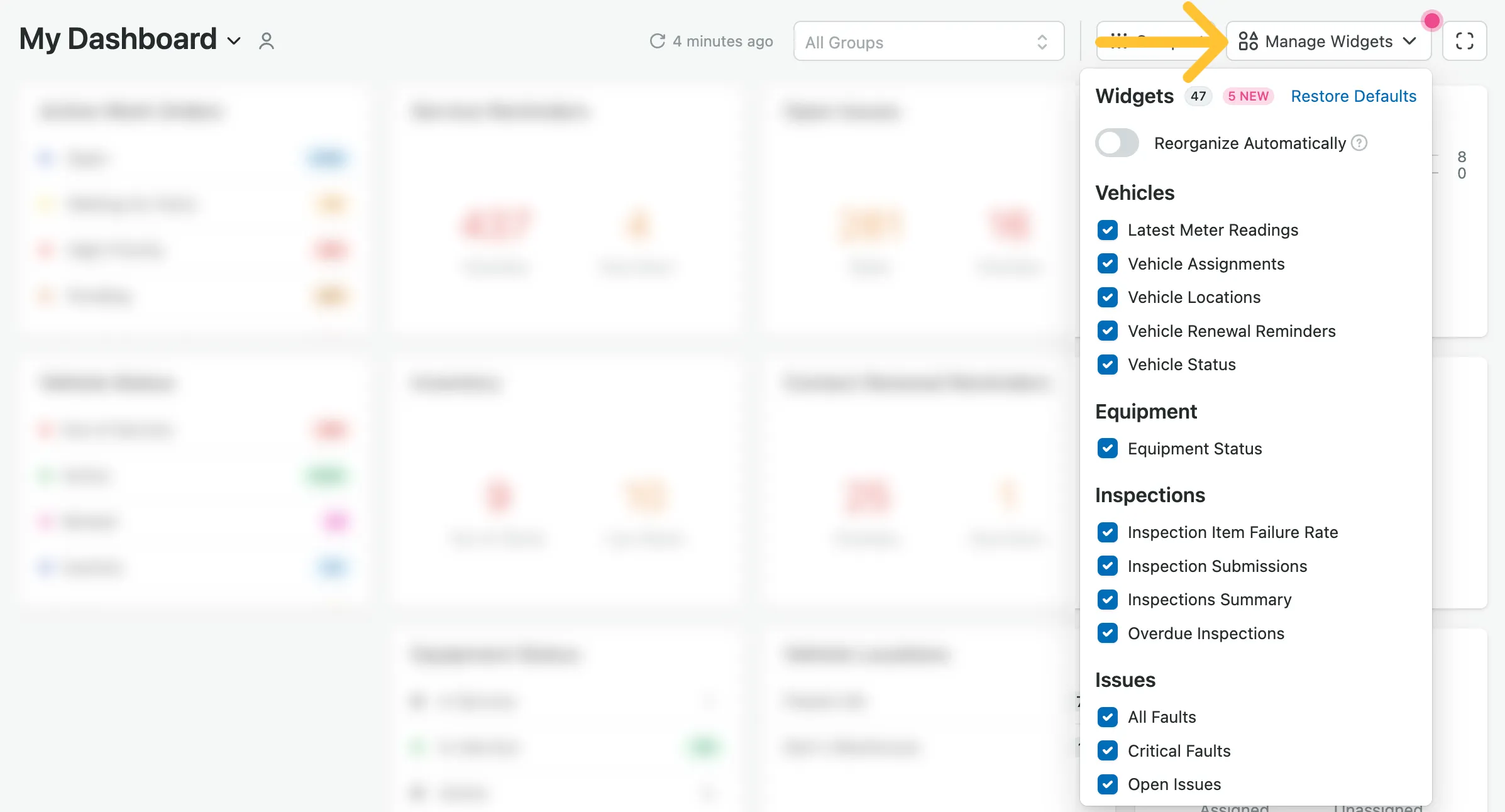Click the widget grid icon on Manage Widgets
Viewport: 1505px width, 812px height.
click(x=1248, y=41)
